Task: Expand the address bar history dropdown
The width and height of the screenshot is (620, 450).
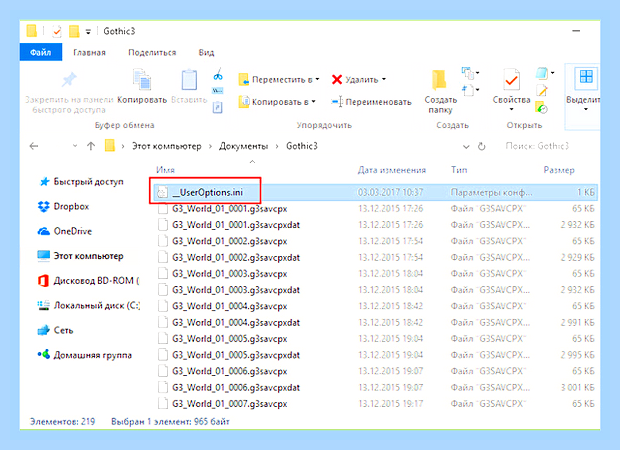Action: click(x=466, y=147)
